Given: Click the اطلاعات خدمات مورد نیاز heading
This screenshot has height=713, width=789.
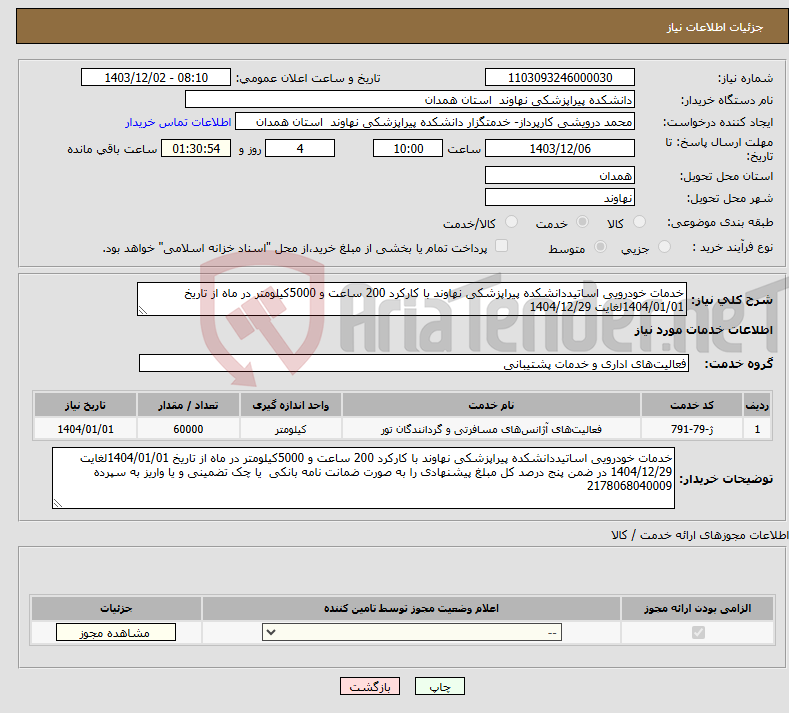Looking at the screenshot, I should [x=703, y=330].
